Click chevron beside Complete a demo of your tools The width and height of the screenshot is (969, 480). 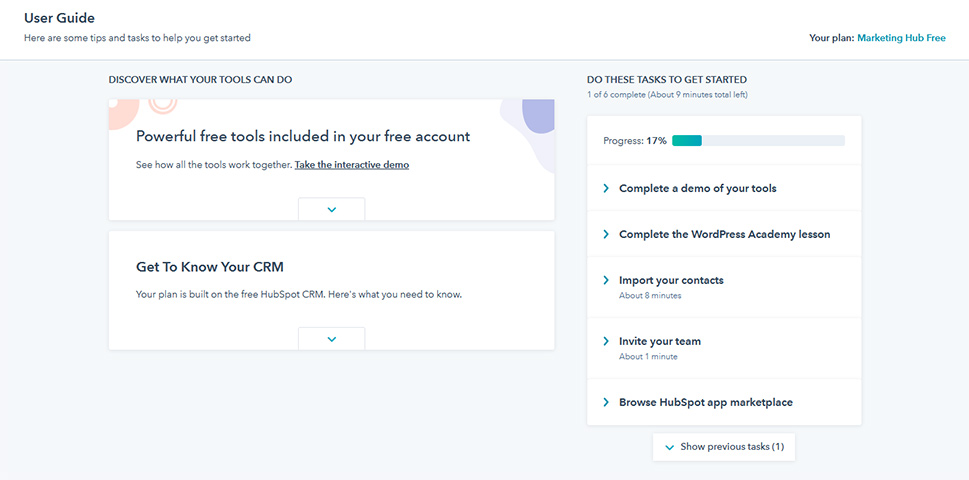pyautogui.click(x=606, y=188)
